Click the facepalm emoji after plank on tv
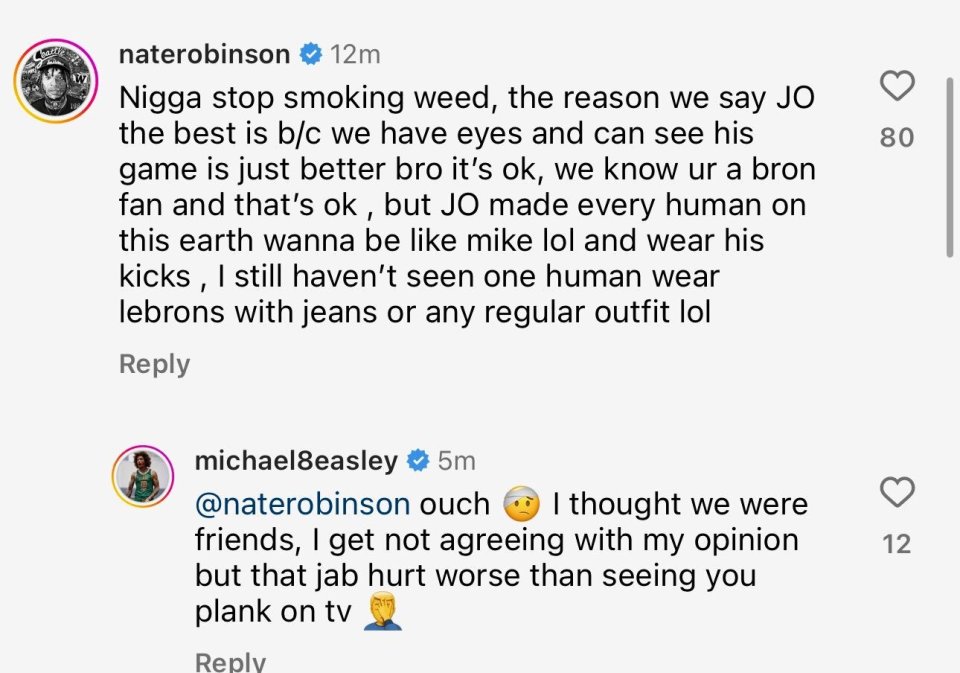Viewport: 960px width, 673px height. point(381,612)
